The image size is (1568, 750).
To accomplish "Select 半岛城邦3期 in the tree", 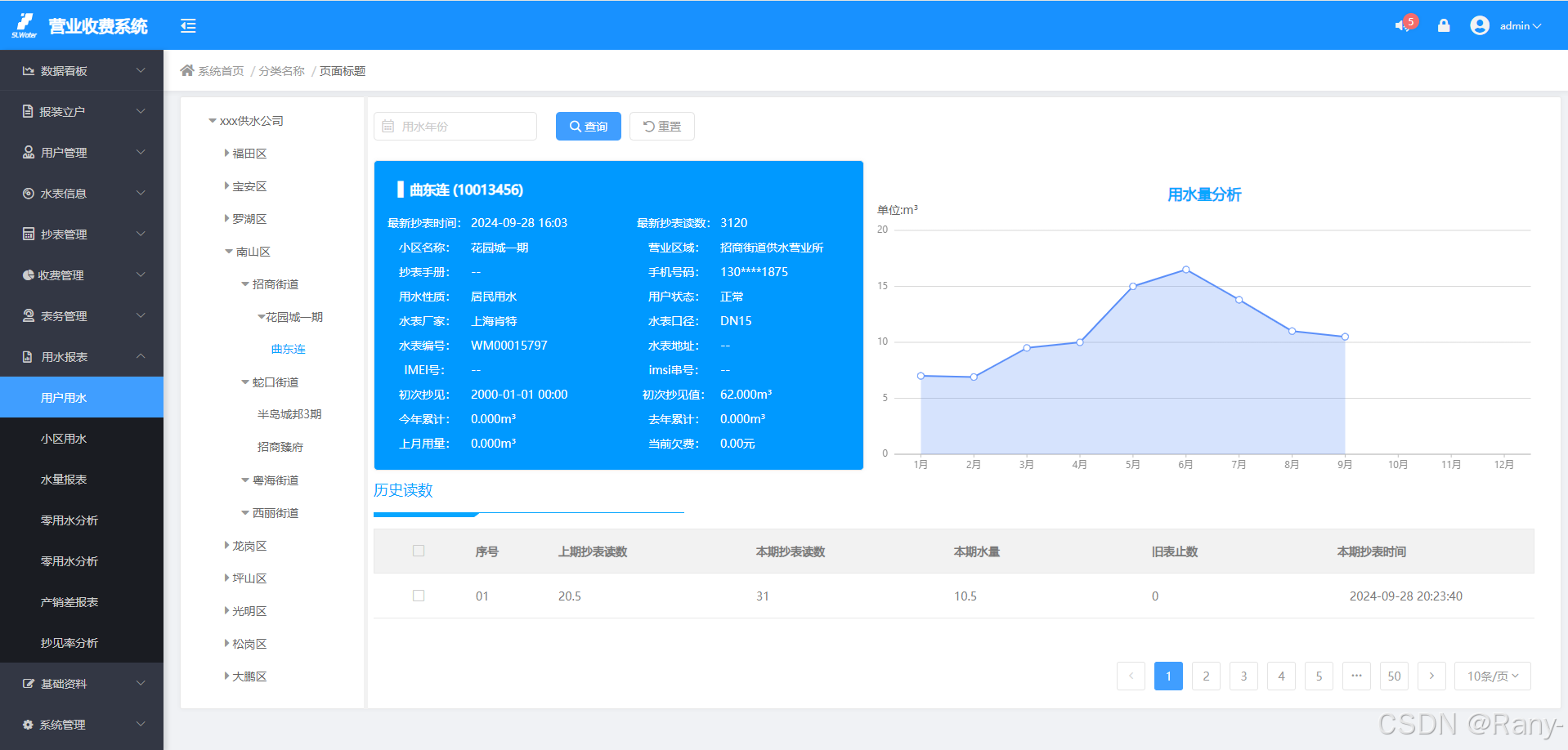I will point(289,414).
